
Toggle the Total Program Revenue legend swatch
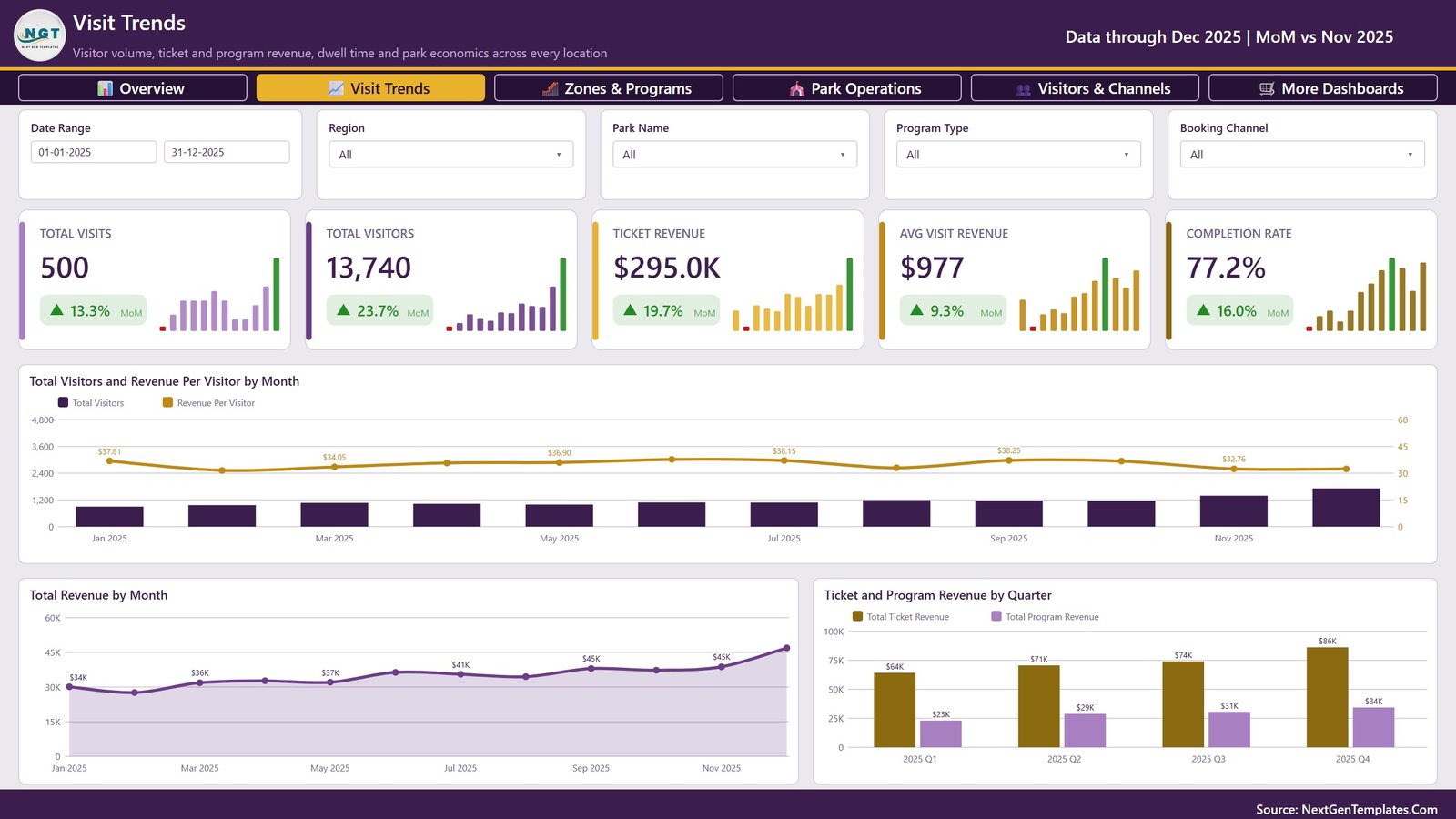[x=996, y=616]
